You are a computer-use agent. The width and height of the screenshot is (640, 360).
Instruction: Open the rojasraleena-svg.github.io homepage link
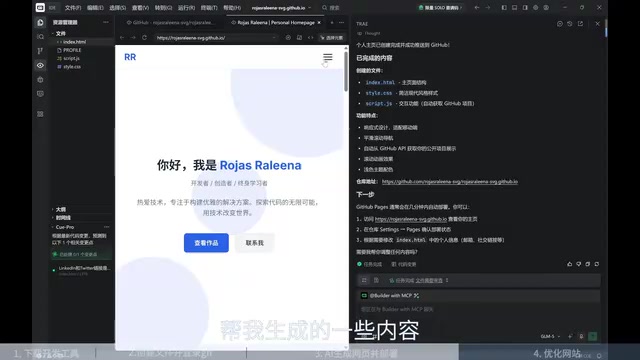(411, 219)
